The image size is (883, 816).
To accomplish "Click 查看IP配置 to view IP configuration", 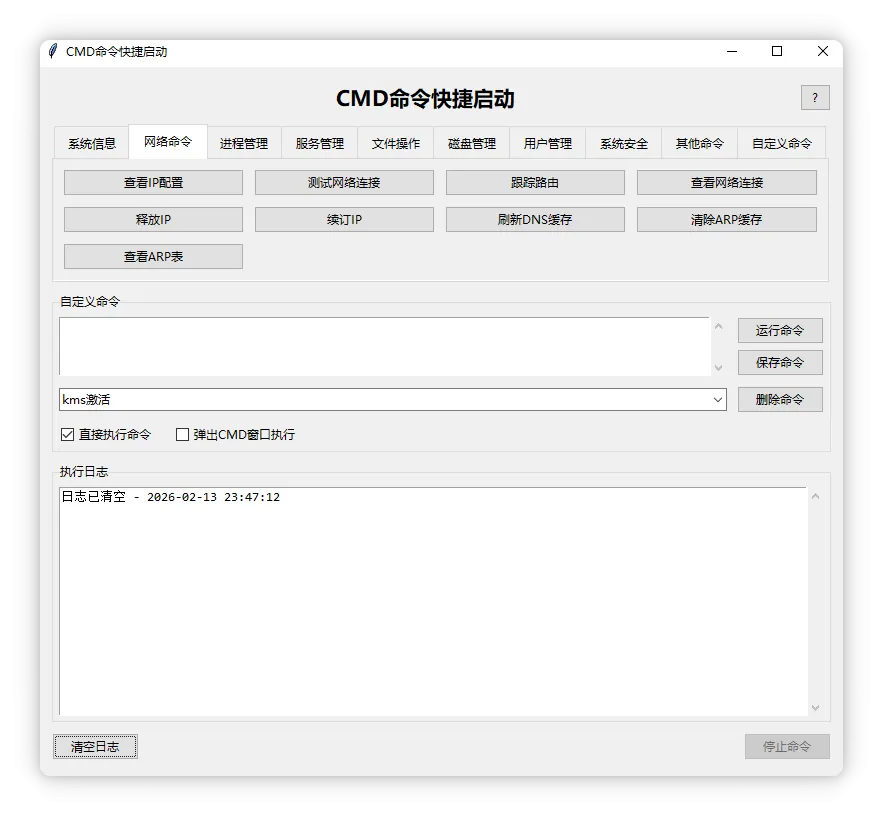I will point(153,182).
